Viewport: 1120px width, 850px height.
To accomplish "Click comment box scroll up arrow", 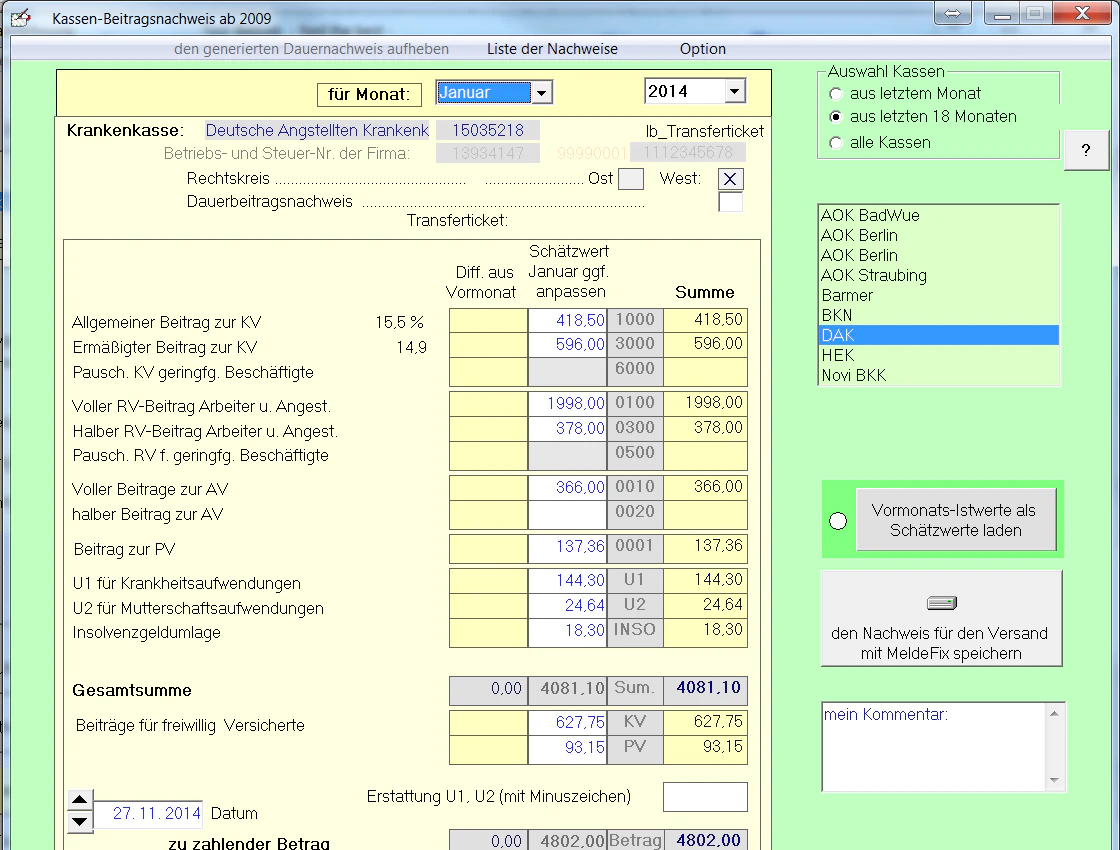I will (x=1054, y=714).
